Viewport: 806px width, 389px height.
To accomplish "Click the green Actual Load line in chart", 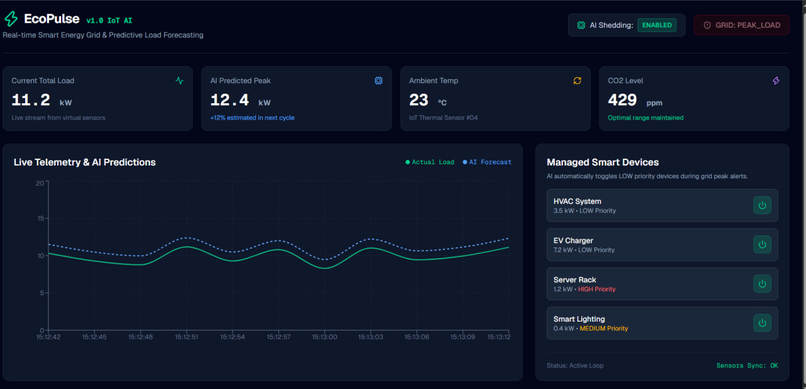I will point(278,250).
